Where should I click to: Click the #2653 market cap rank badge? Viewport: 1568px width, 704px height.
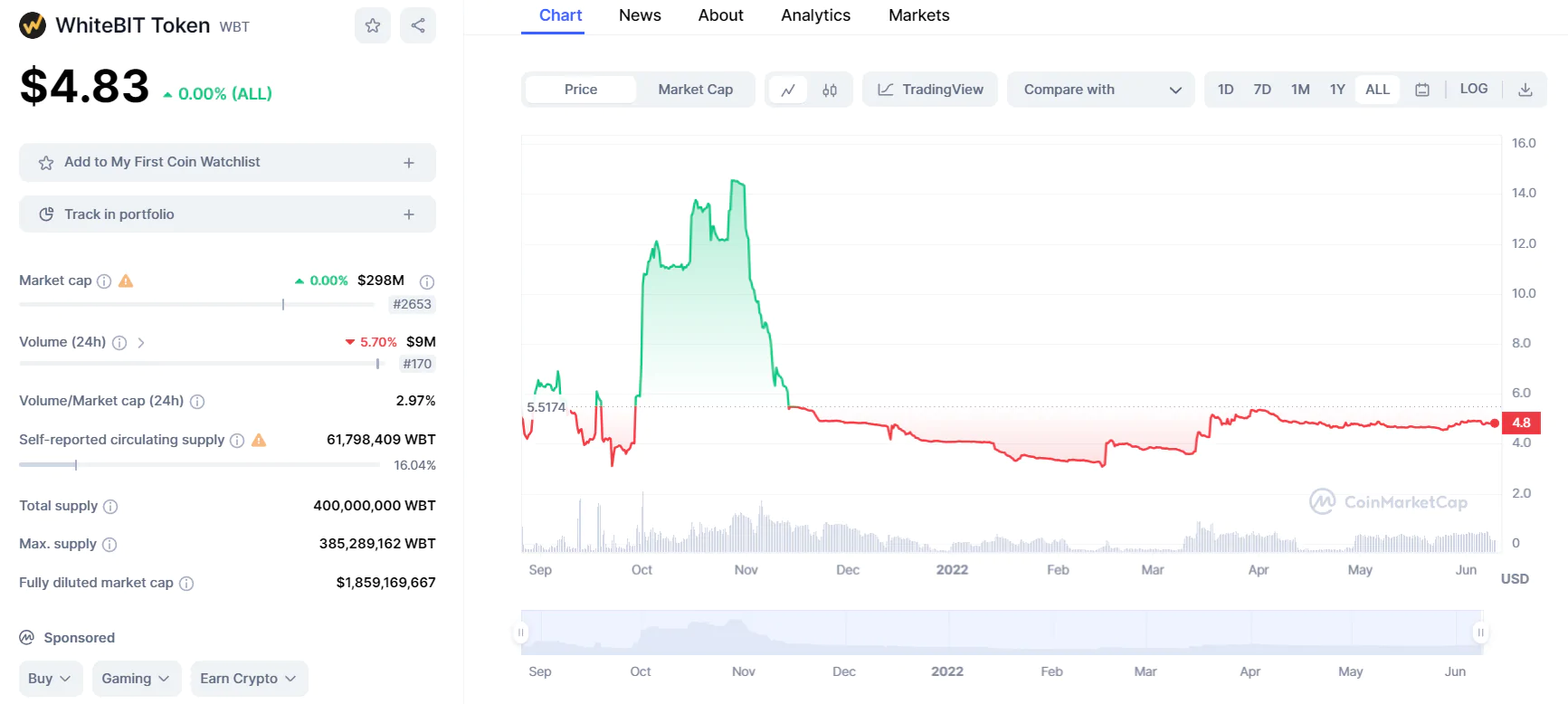coord(412,305)
